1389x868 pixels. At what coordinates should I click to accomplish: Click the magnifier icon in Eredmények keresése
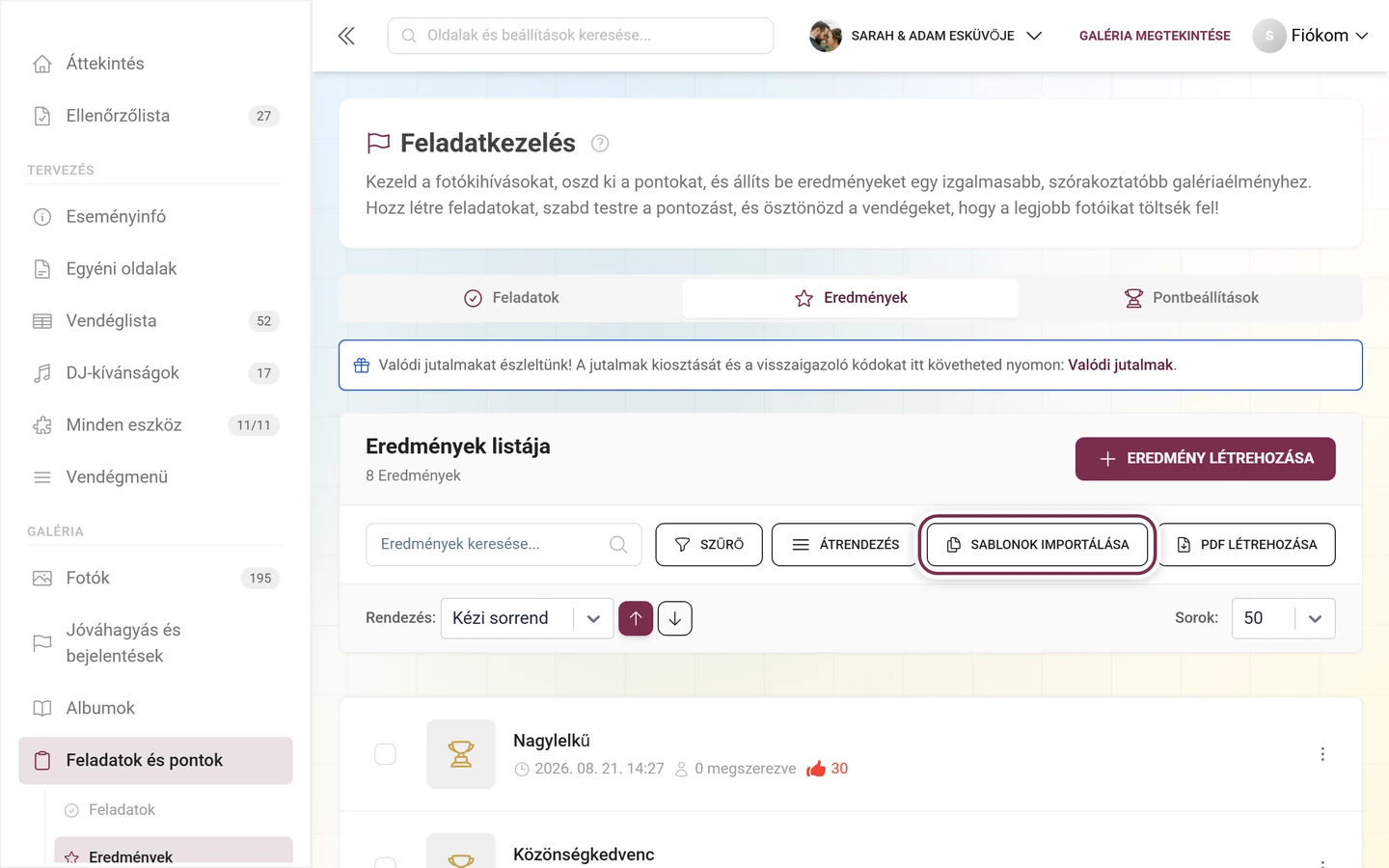tap(618, 545)
